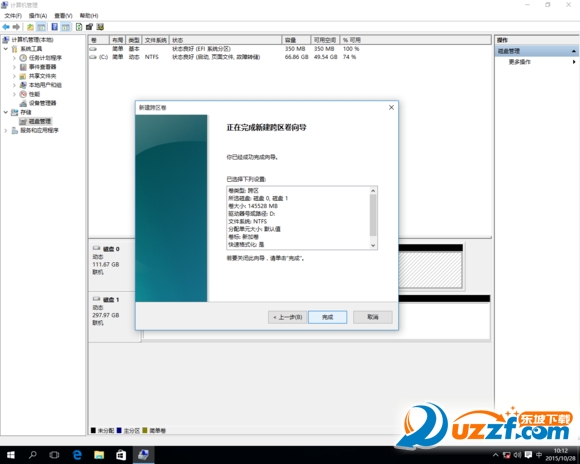Select 磁盘管理 in the console tree
Screen dimensions: 580x464
pyautogui.click(x=40, y=121)
